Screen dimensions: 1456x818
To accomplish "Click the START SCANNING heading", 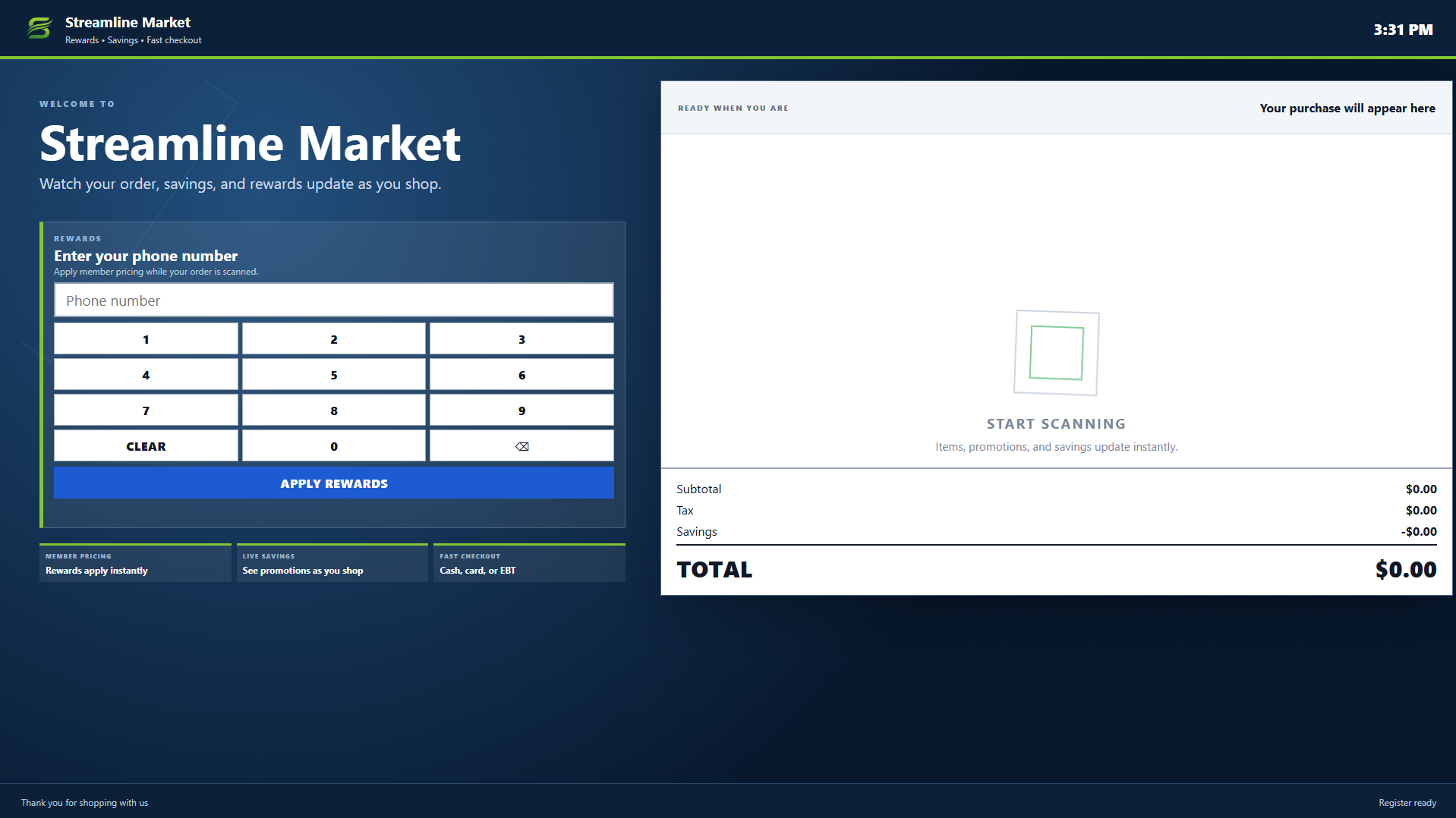I will tap(1056, 424).
